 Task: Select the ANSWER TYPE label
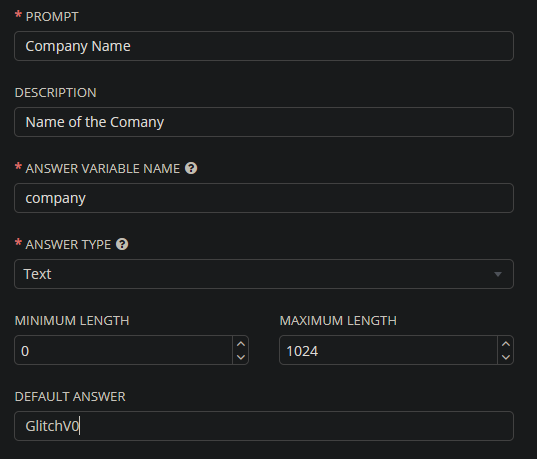68,245
